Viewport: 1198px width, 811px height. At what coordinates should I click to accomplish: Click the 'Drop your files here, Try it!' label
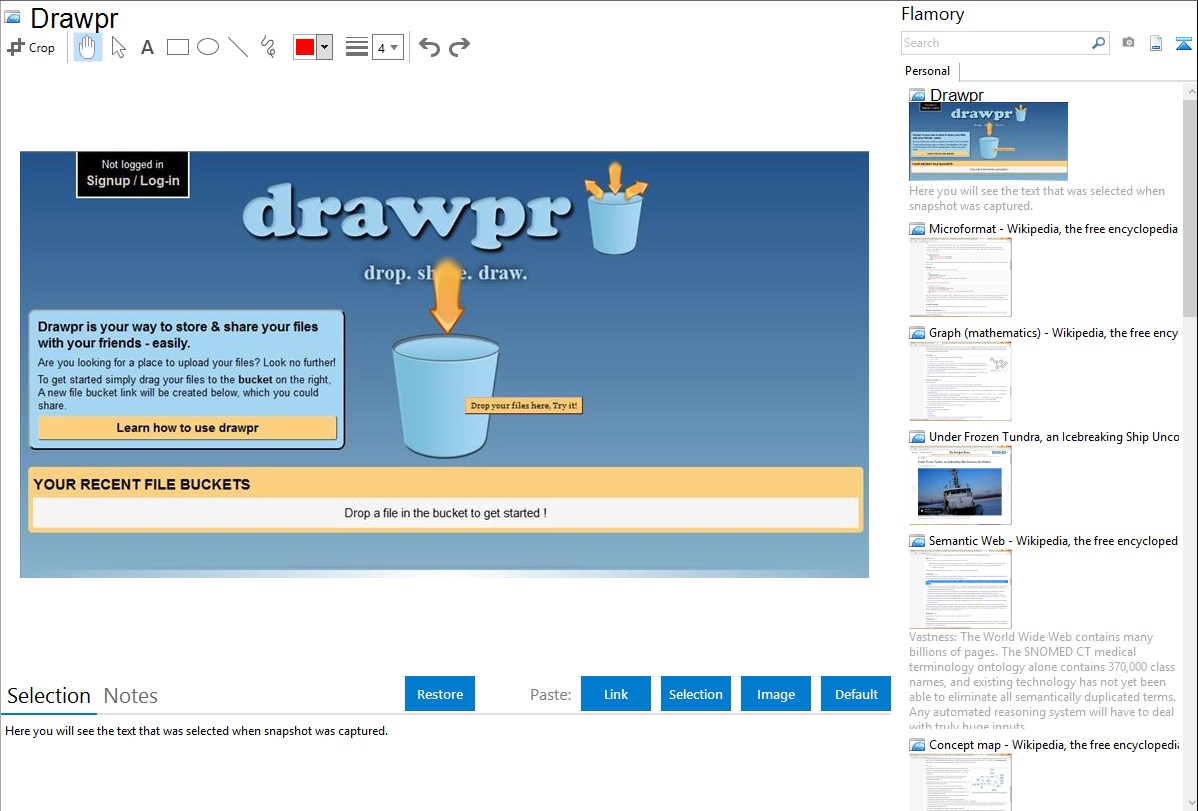coord(523,405)
